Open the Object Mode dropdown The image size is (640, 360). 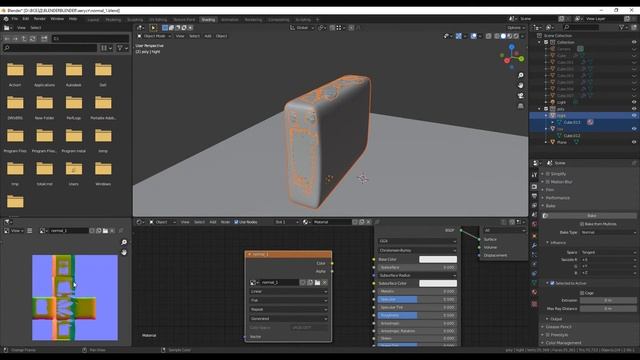(x=154, y=36)
